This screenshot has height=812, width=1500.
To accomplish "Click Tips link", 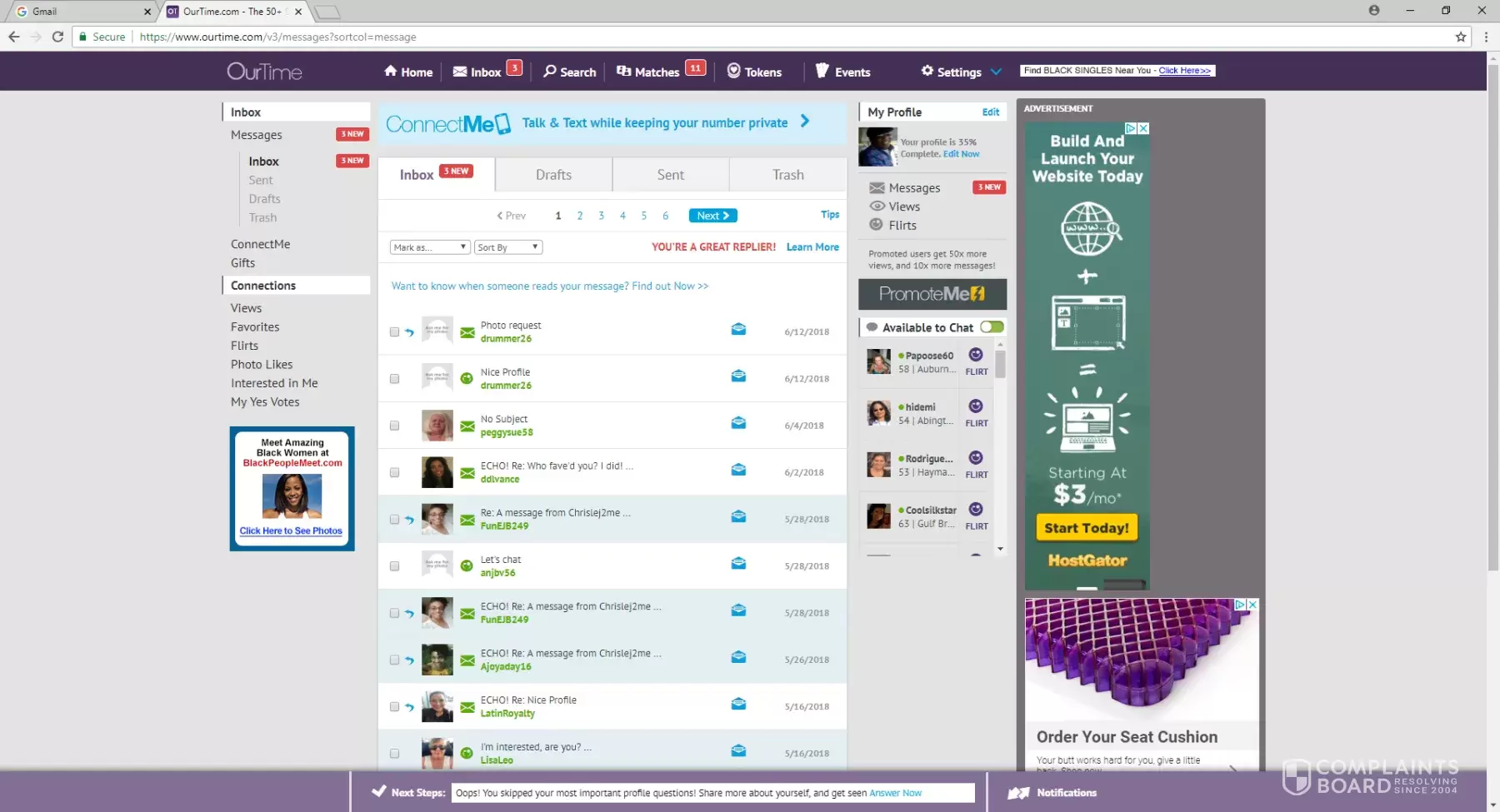I will coord(830,215).
